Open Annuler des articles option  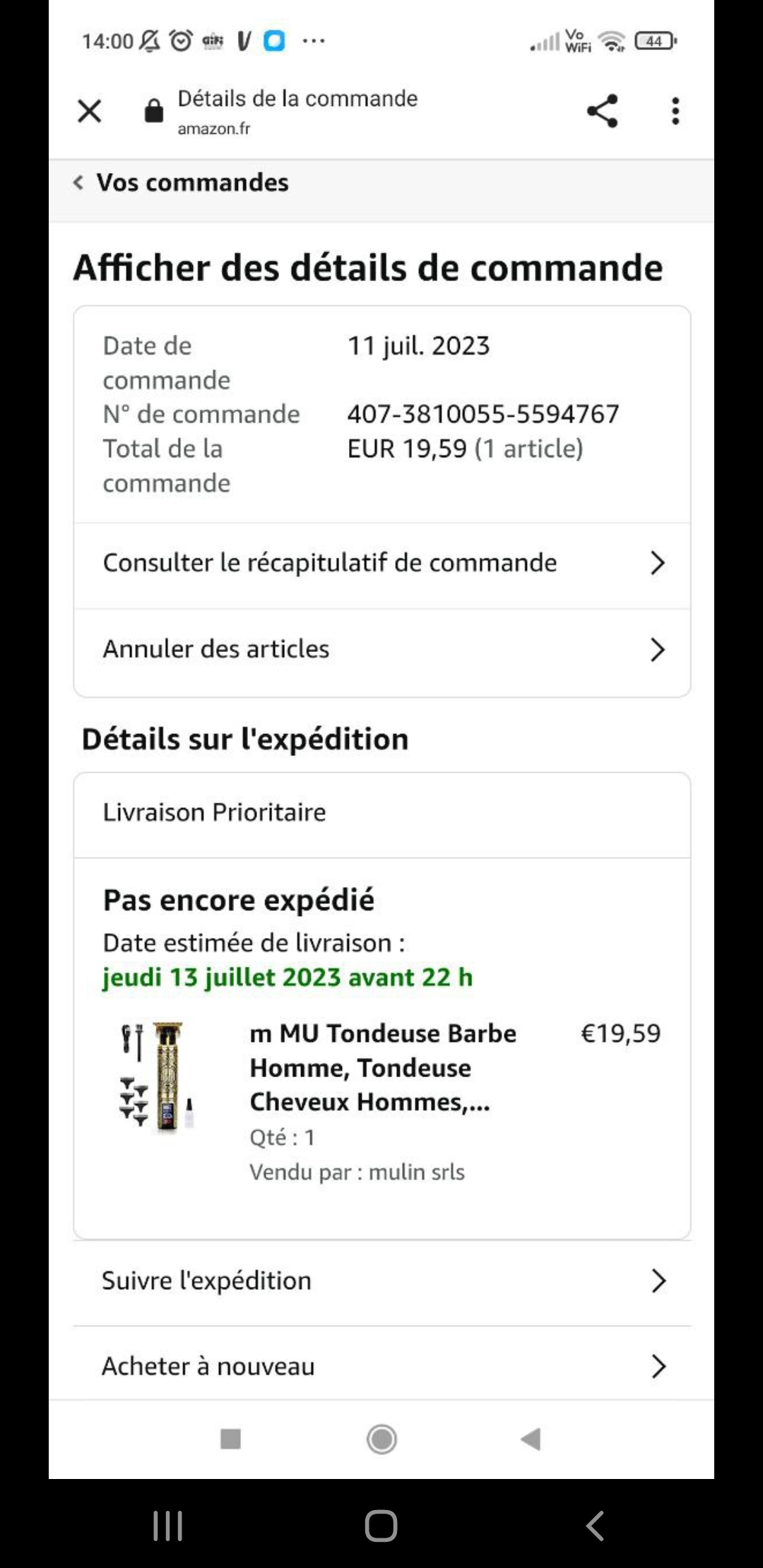[x=382, y=650]
